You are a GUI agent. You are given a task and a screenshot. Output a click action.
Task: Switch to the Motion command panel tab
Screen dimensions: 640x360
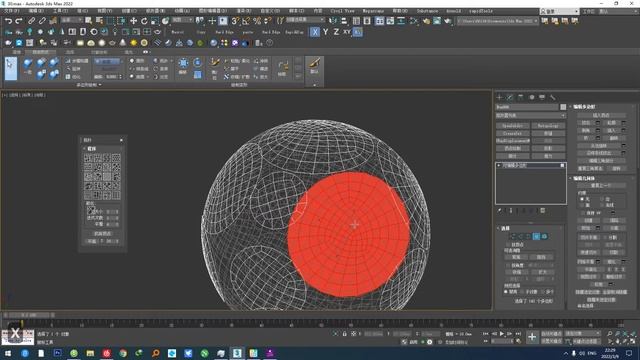click(x=531, y=97)
